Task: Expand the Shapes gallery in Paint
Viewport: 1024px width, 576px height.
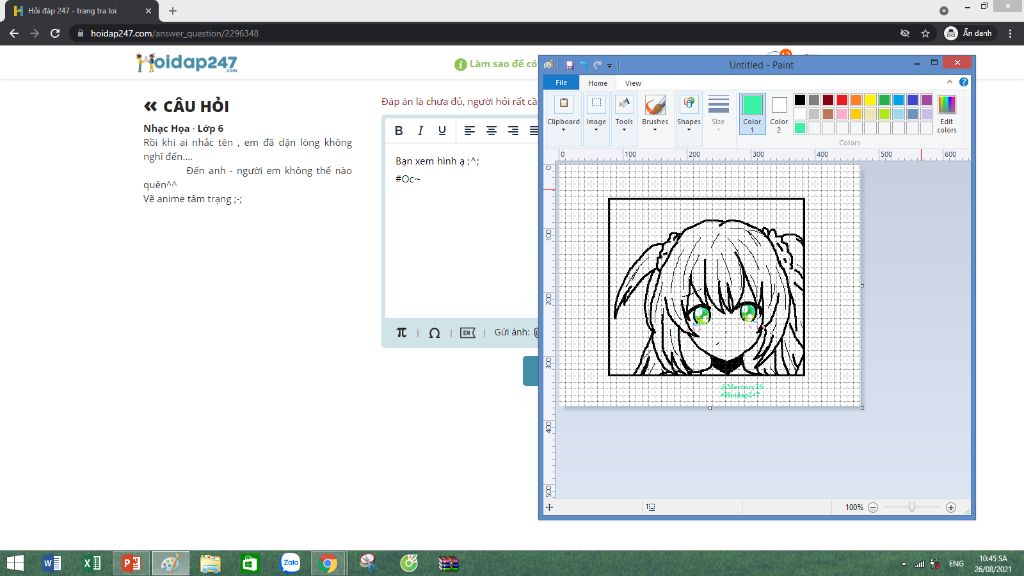Action: pyautogui.click(x=688, y=114)
